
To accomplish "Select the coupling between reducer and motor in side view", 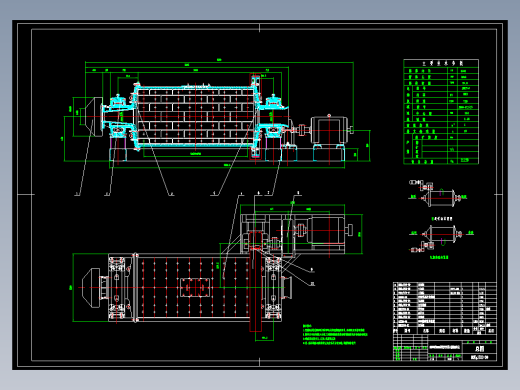I will [x=302, y=130].
